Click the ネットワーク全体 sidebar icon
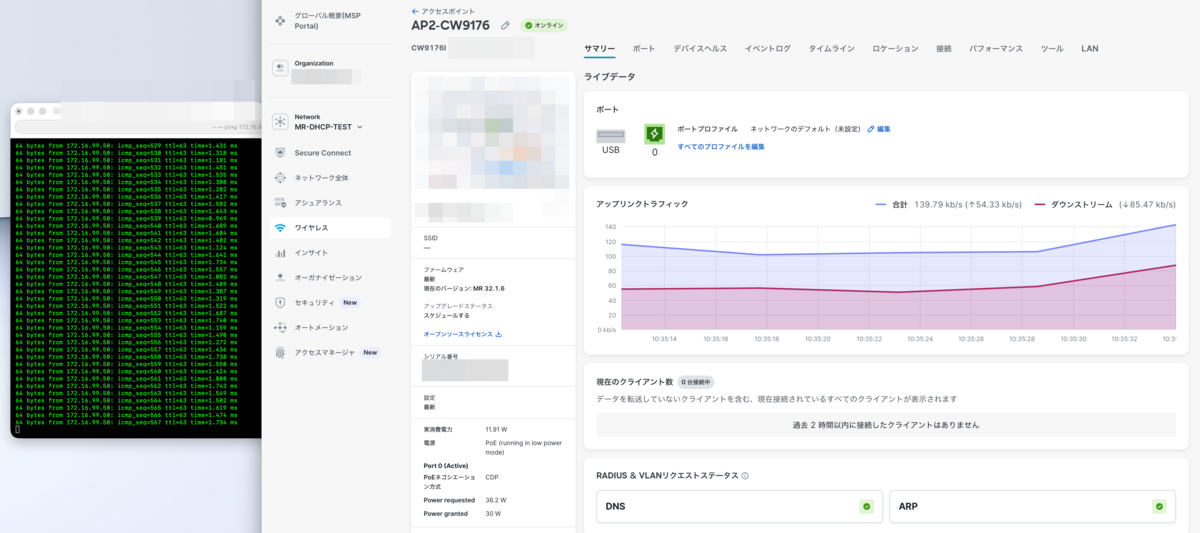Viewport: 1200px width, 533px height. pyautogui.click(x=280, y=178)
